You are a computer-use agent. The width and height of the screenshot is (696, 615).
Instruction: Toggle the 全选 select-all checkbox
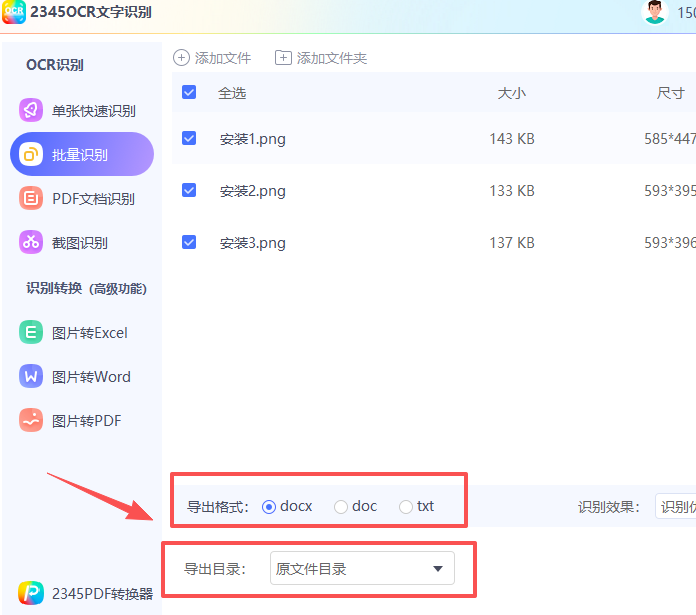click(189, 93)
